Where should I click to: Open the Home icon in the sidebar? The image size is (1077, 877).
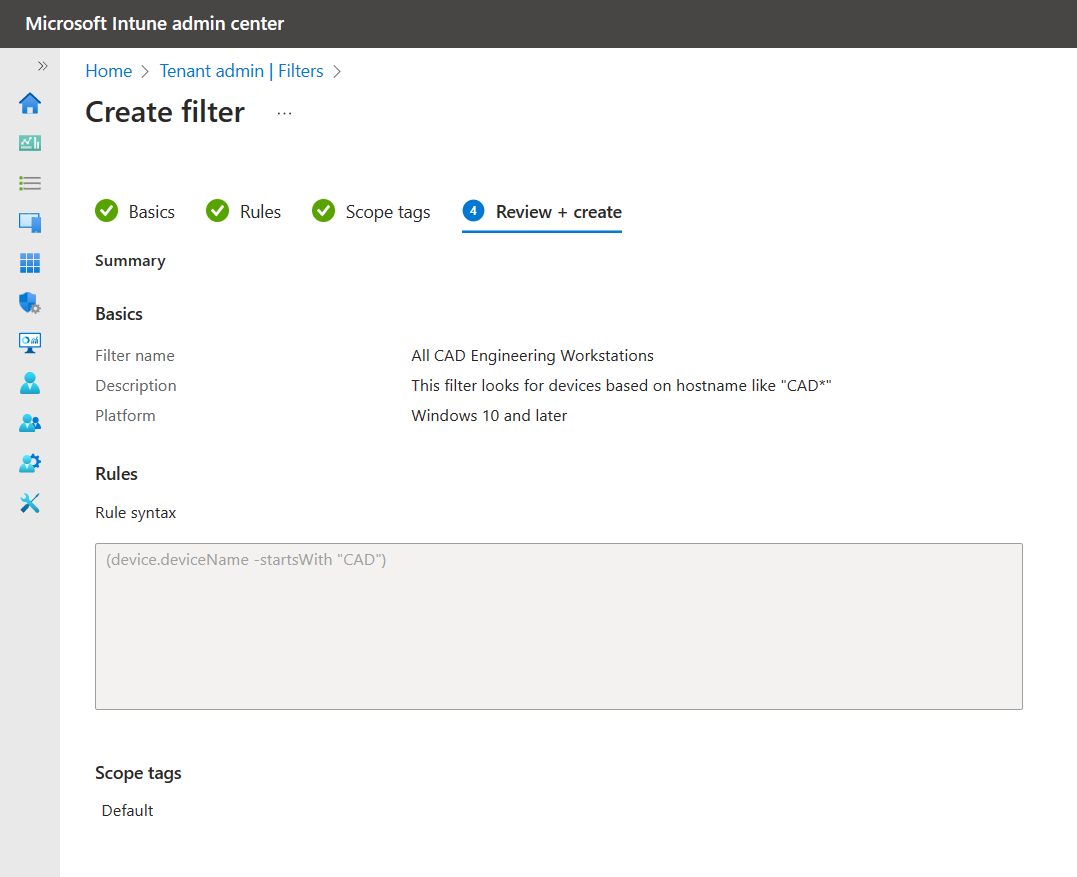[x=29, y=103]
